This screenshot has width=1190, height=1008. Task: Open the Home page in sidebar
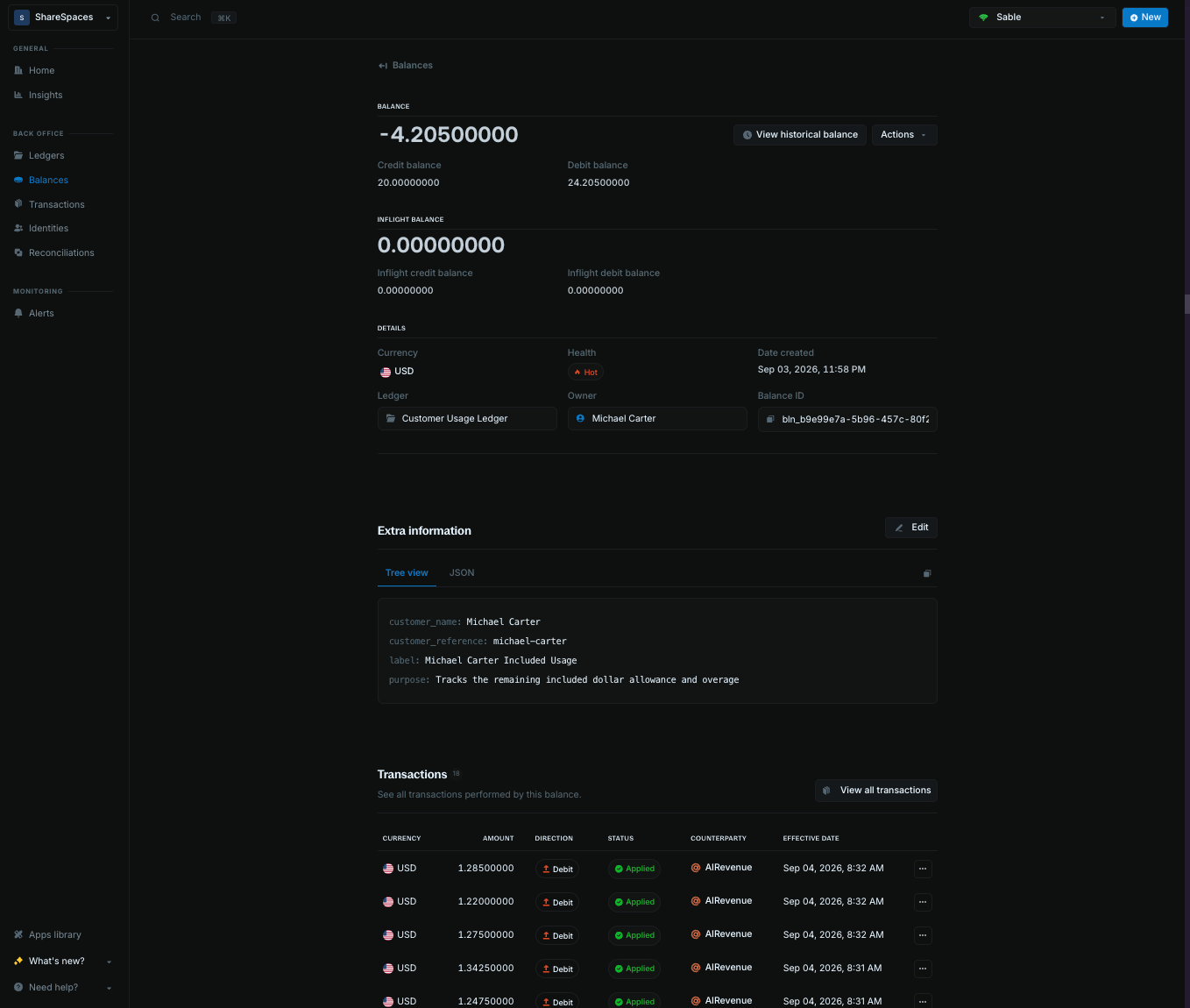41,71
